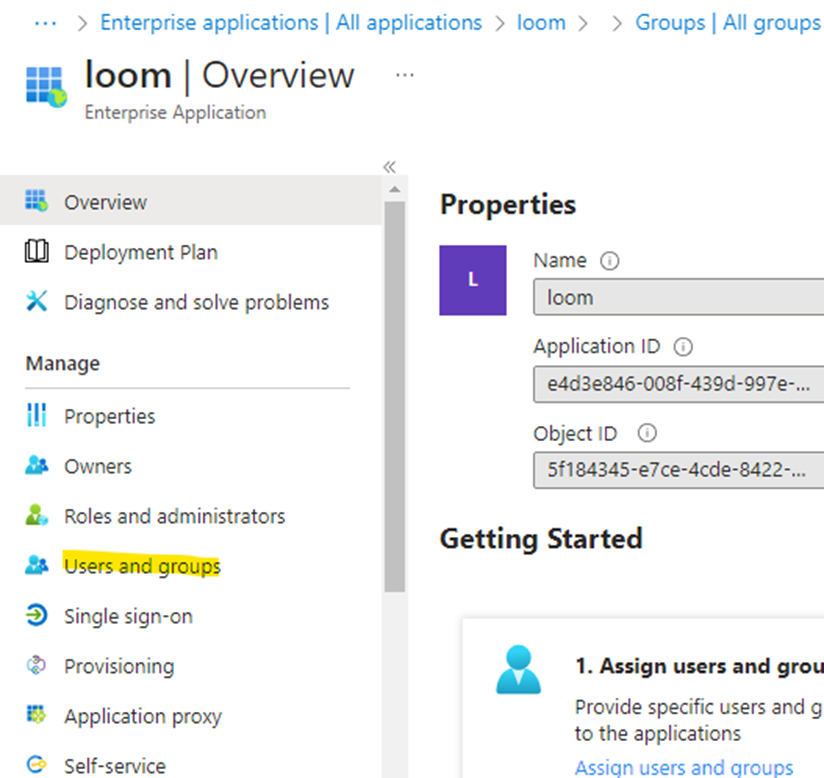Click the purple L application logo tile
The image size is (824, 778).
coord(473,280)
